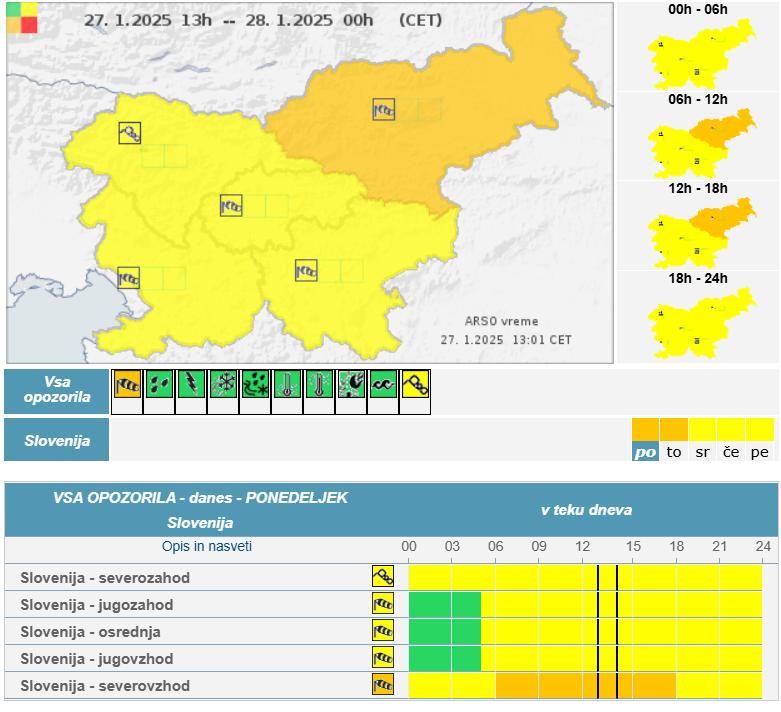Image resolution: width=781 pixels, height=712 pixels.
Task: Click the wind icon in the Slovenija - severovzhod row
Action: [x=383, y=685]
